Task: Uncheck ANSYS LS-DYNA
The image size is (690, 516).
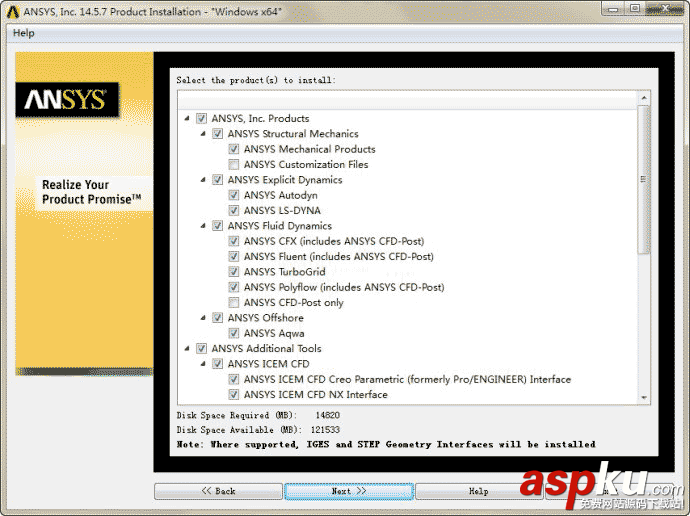Action: coord(234,210)
